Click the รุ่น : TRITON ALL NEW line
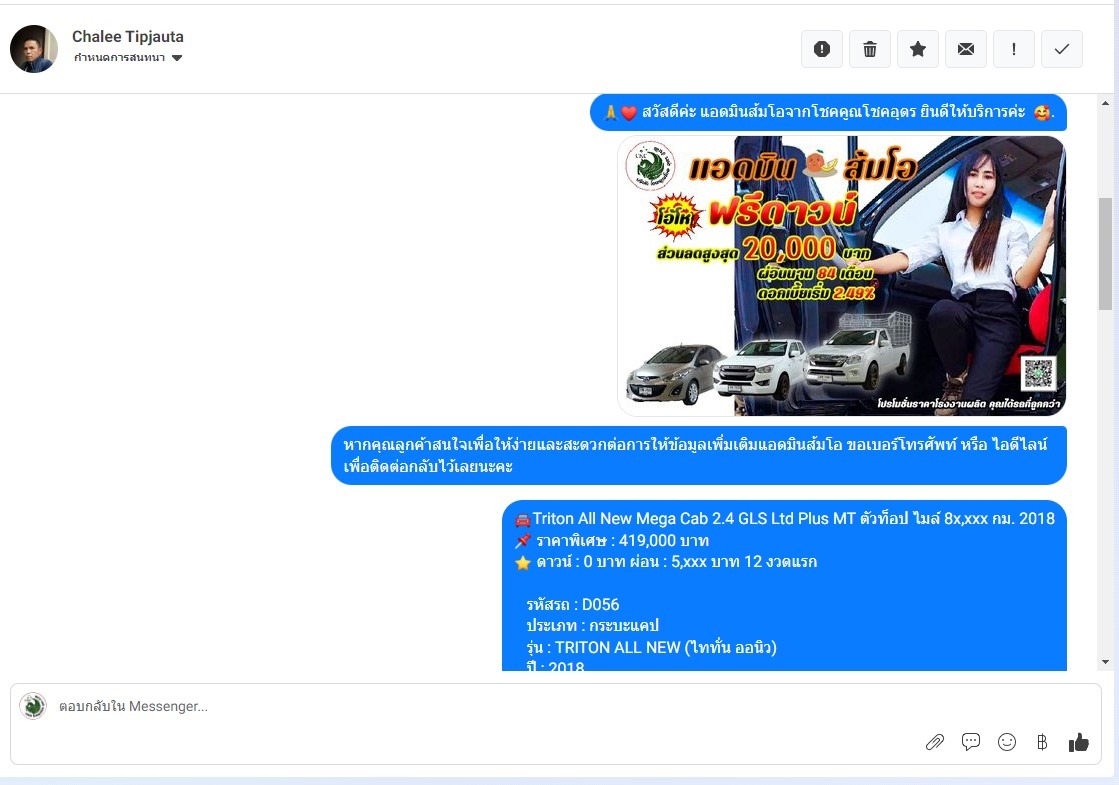 coord(652,647)
